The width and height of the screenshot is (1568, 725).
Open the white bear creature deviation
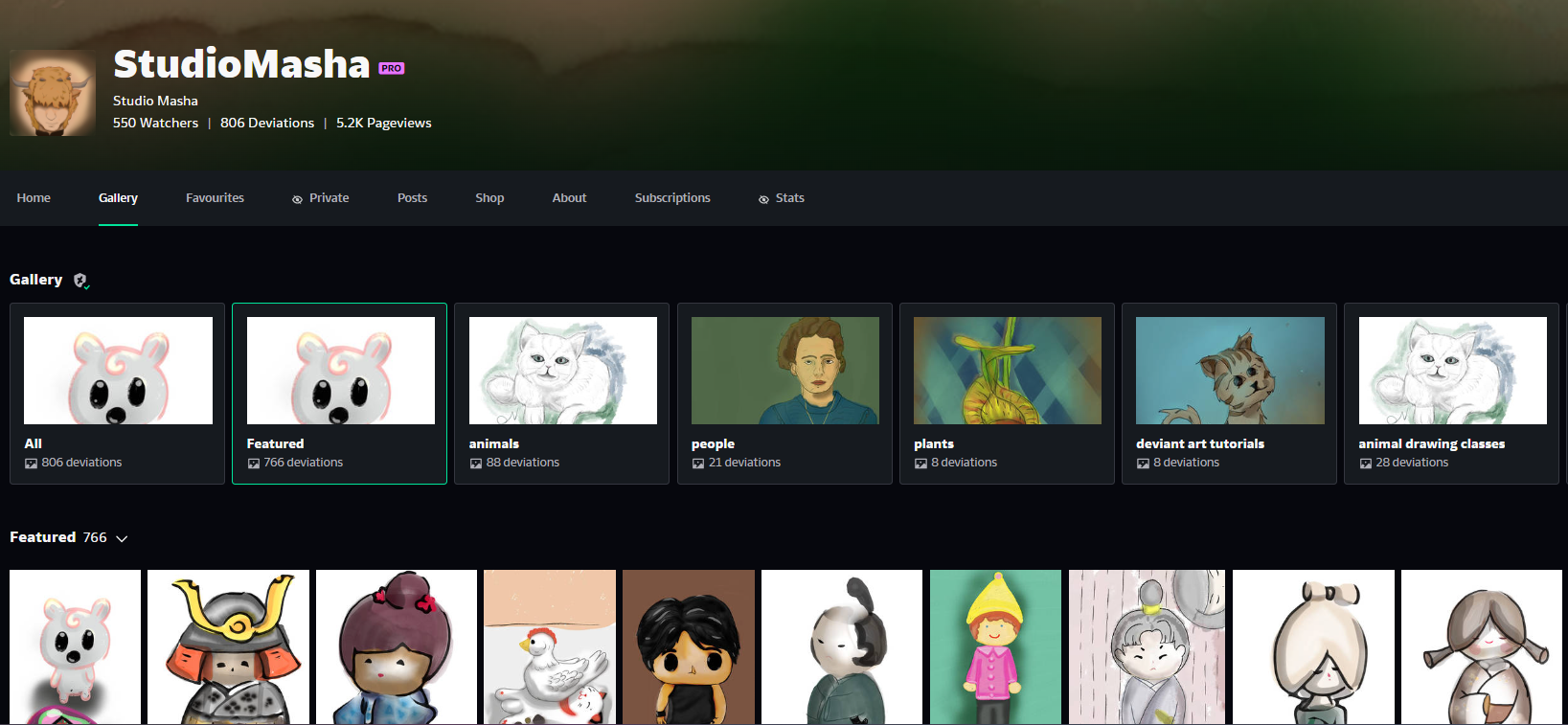click(75, 647)
